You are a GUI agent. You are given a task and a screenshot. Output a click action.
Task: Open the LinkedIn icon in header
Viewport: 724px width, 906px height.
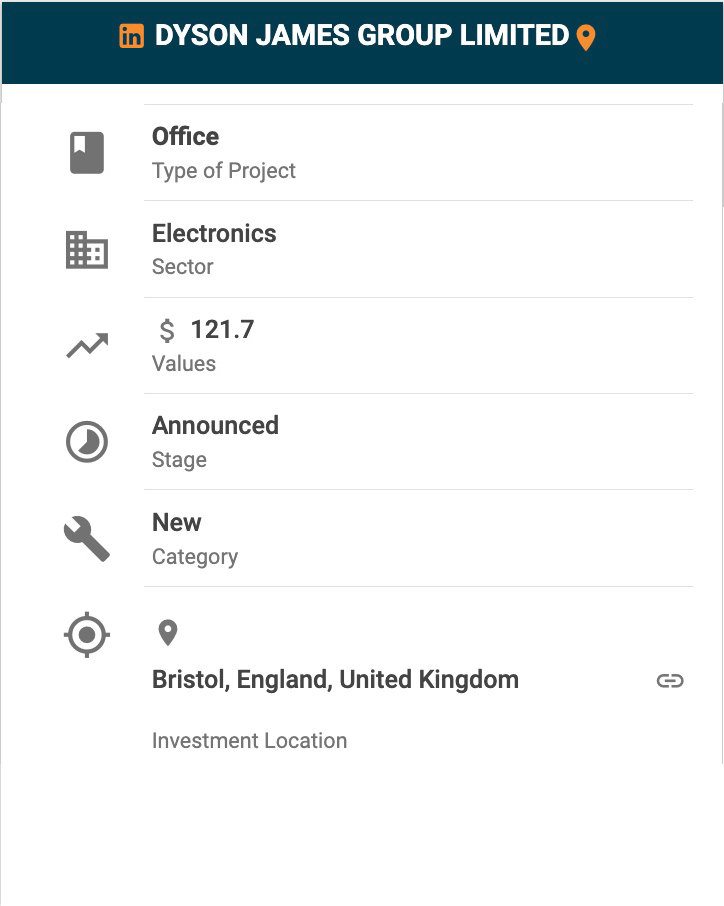point(131,36)
